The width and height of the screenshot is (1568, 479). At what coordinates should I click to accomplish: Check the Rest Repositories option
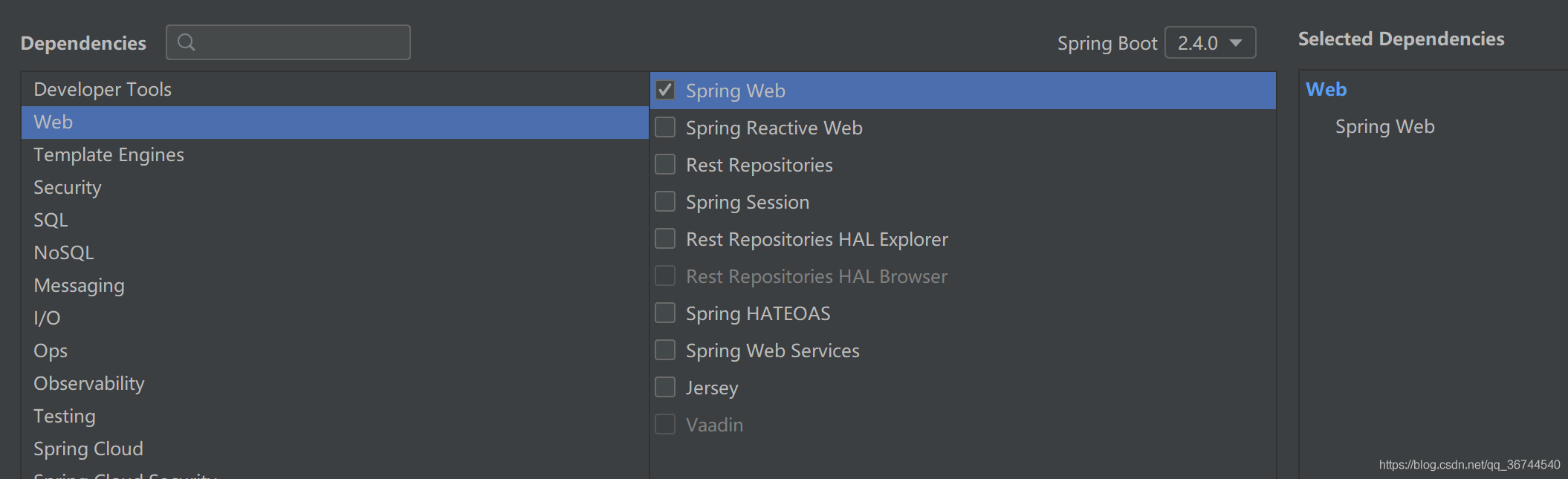(665, 165)
